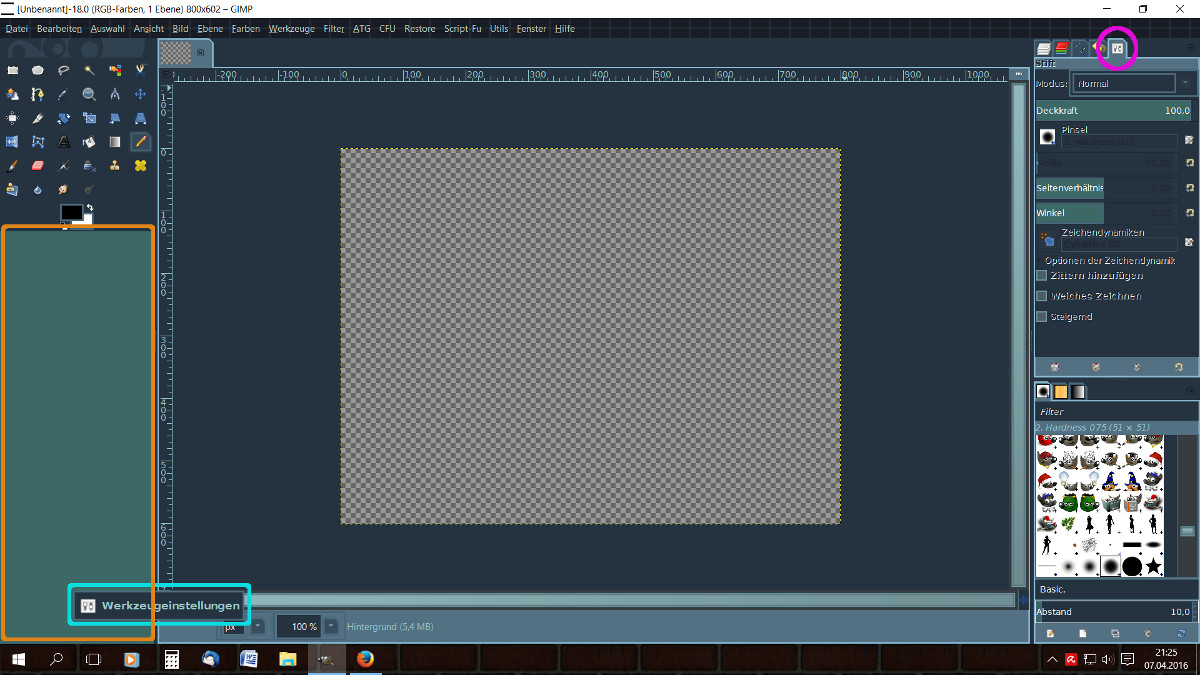Click the black foreground color swatch

(x=71, y=212)
